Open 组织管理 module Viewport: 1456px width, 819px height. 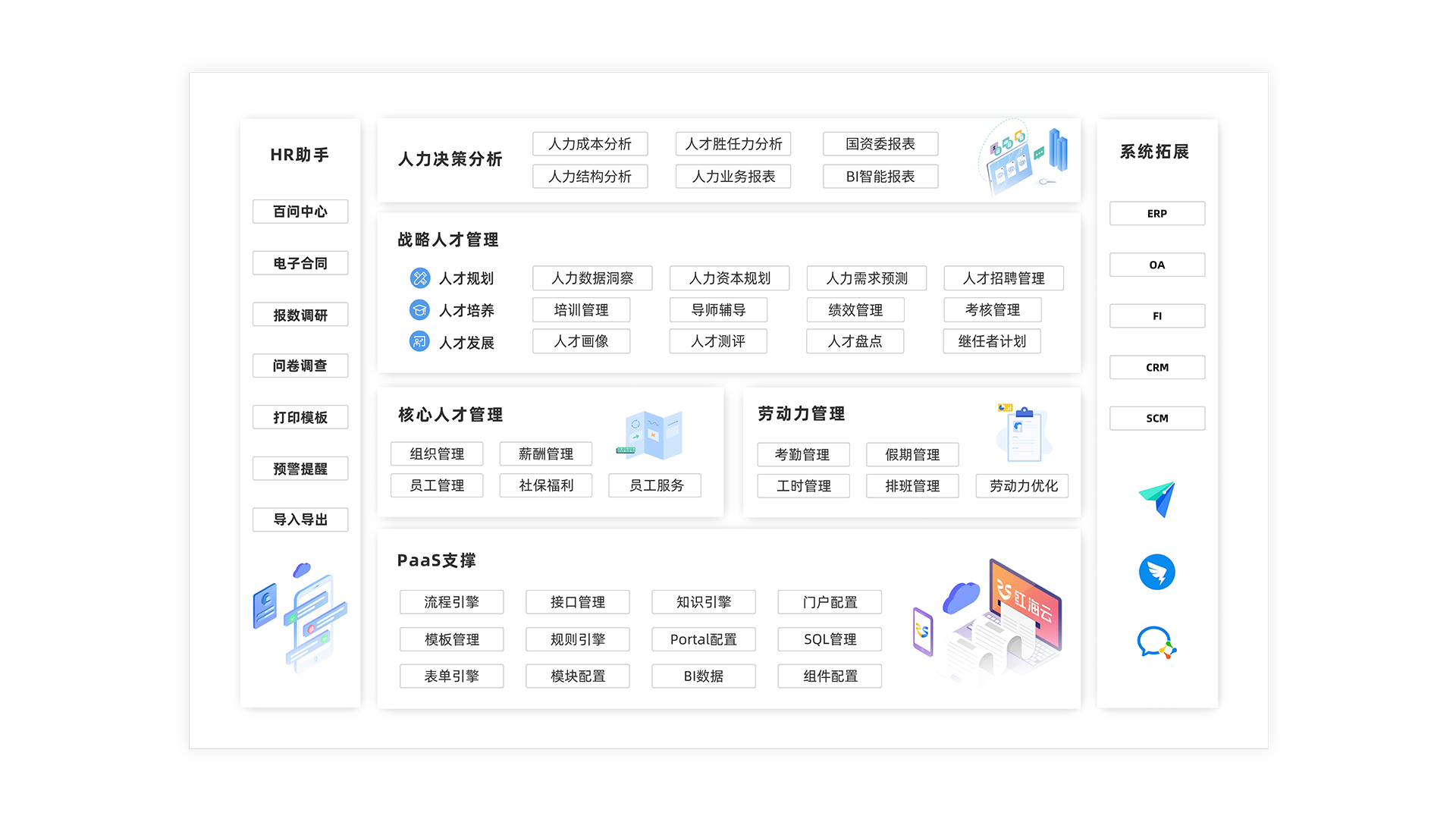[x=437, y=453]
